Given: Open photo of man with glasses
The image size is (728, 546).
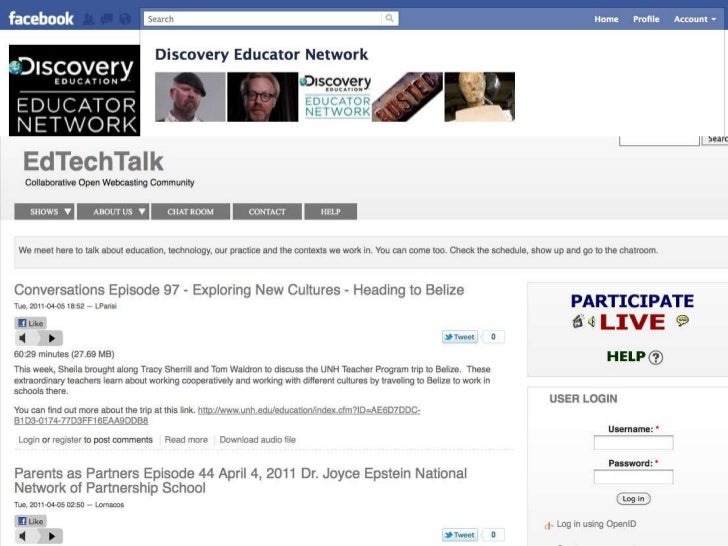Looking at the screenshot, I should click(x=262, y=97).
